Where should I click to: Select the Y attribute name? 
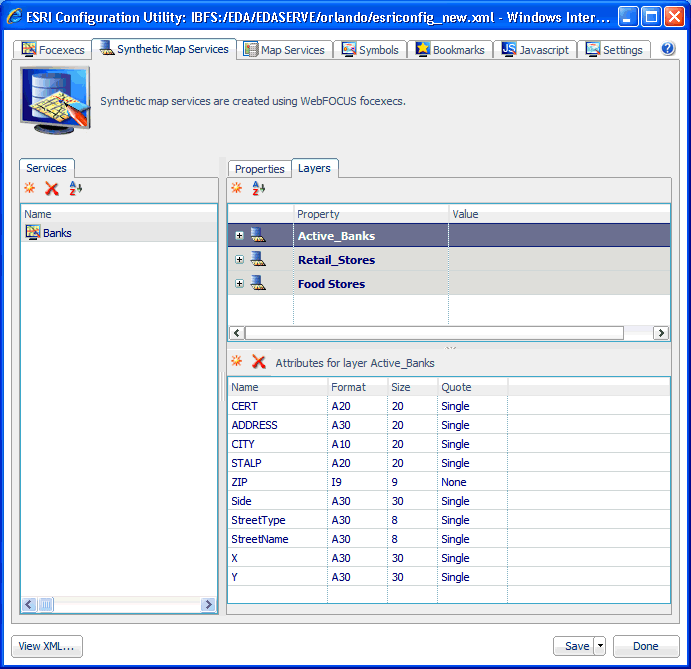[x=234, y=577]
